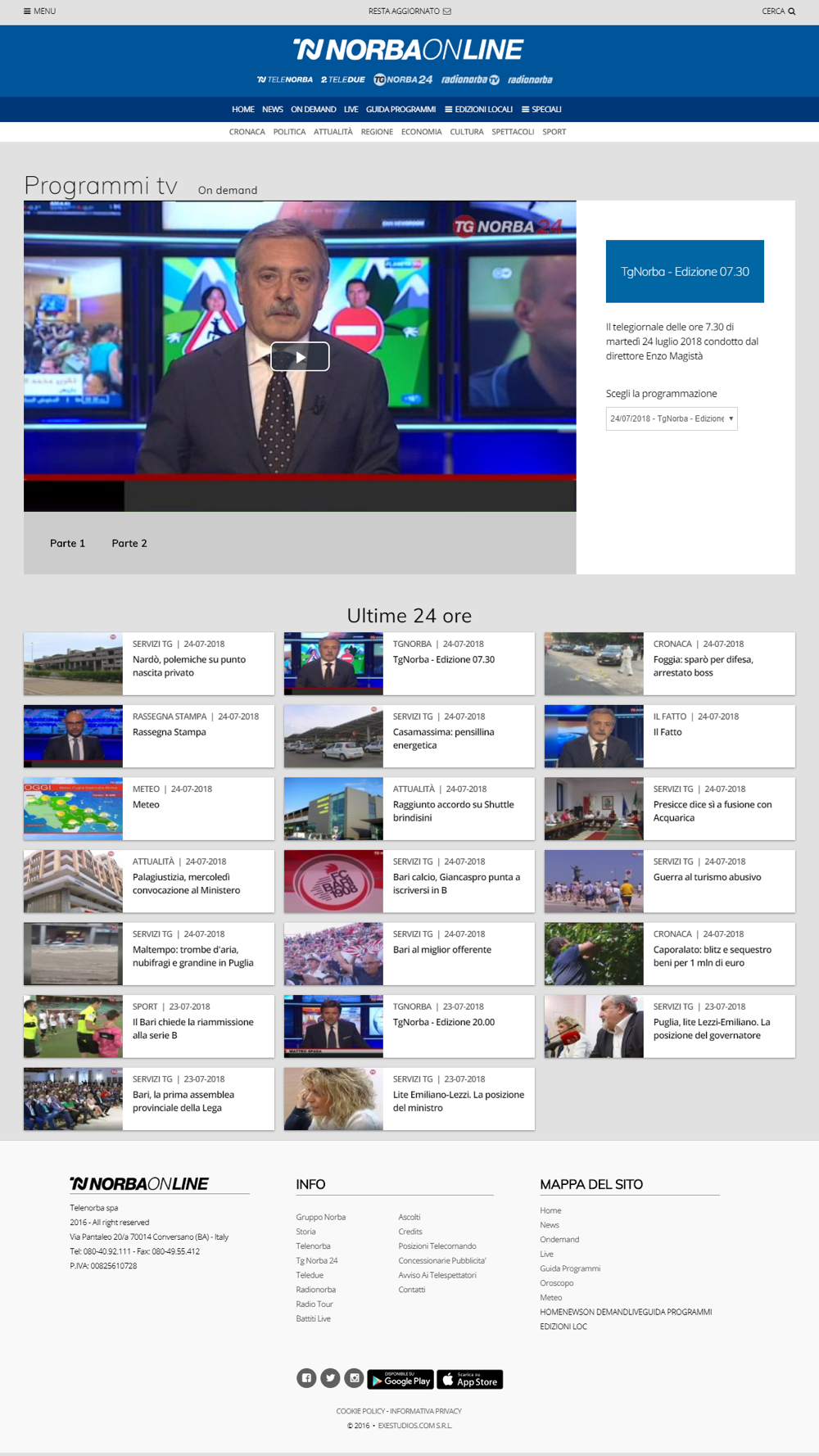Viewport: 819px width, 1456px height.
Task: Click Contatti footer link
Action: click(412, 1290)
